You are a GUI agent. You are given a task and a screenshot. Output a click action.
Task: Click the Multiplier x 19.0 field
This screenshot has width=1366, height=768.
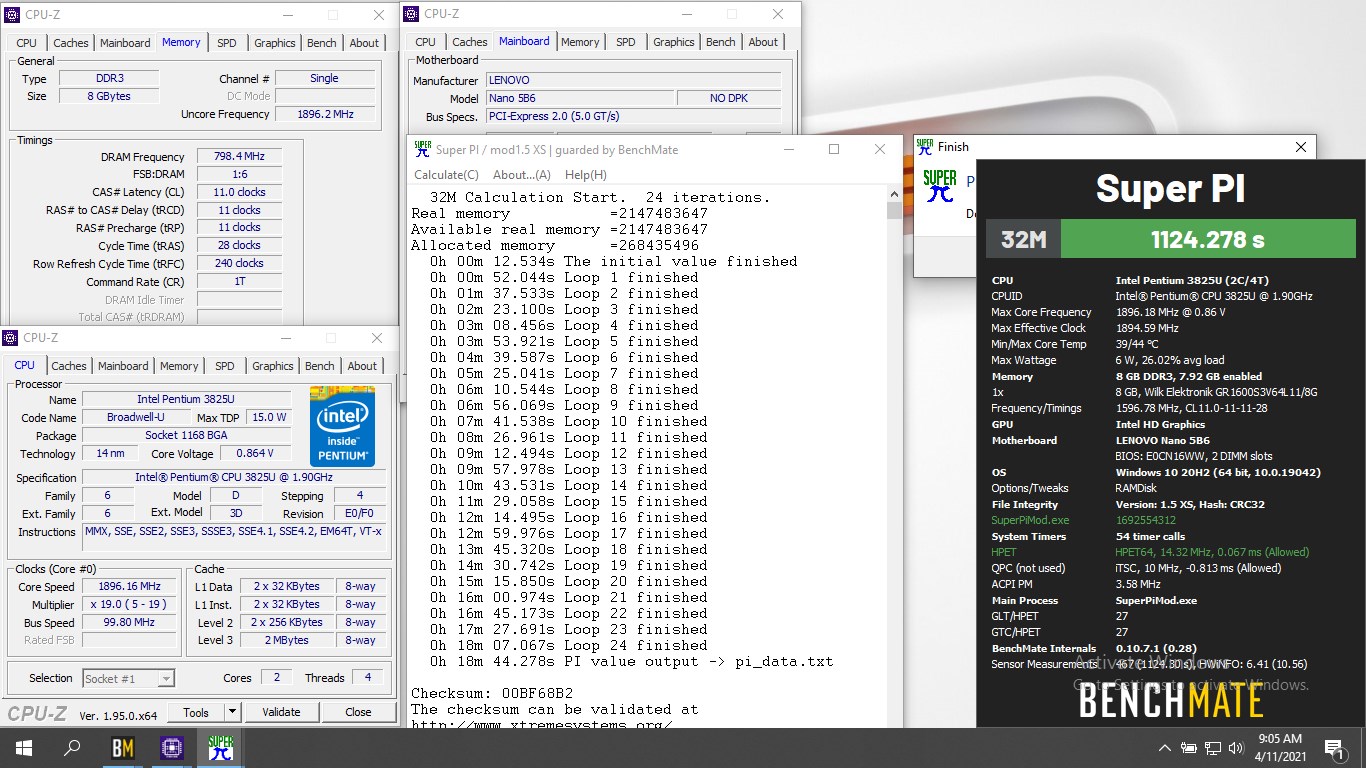pyautogui.click(x=130, y=605)
